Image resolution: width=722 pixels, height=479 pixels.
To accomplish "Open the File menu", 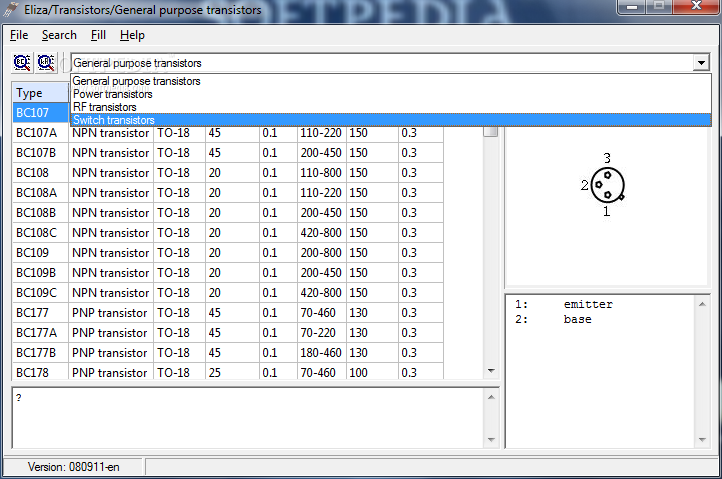I will tap(19, 35).
